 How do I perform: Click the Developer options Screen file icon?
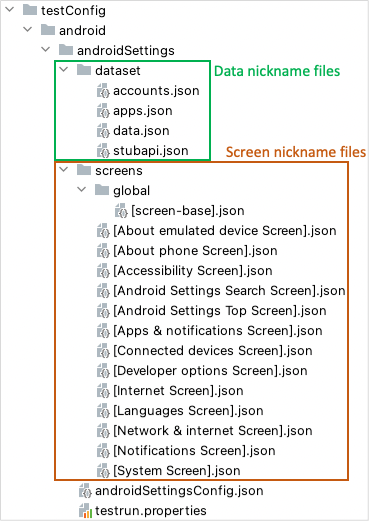coord(103,371)
